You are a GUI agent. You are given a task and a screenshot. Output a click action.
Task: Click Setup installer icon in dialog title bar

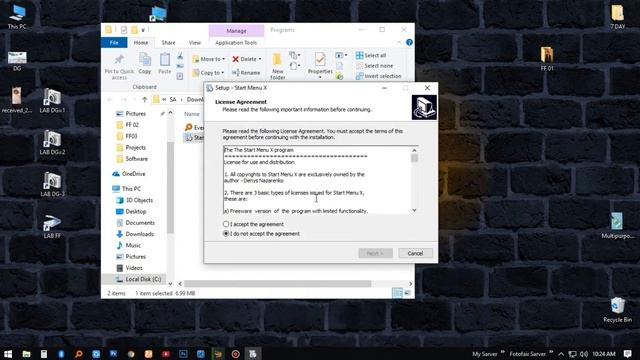(x=209, y=88)
